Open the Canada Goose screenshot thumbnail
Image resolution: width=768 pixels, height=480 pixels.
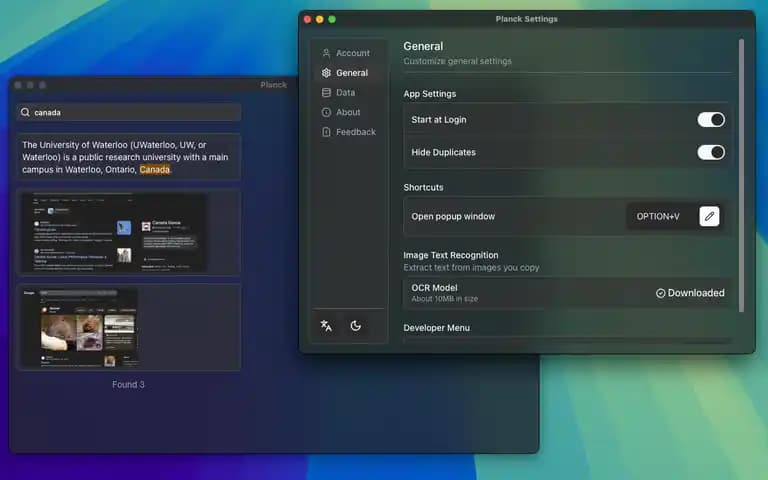(x=129, y=232)
